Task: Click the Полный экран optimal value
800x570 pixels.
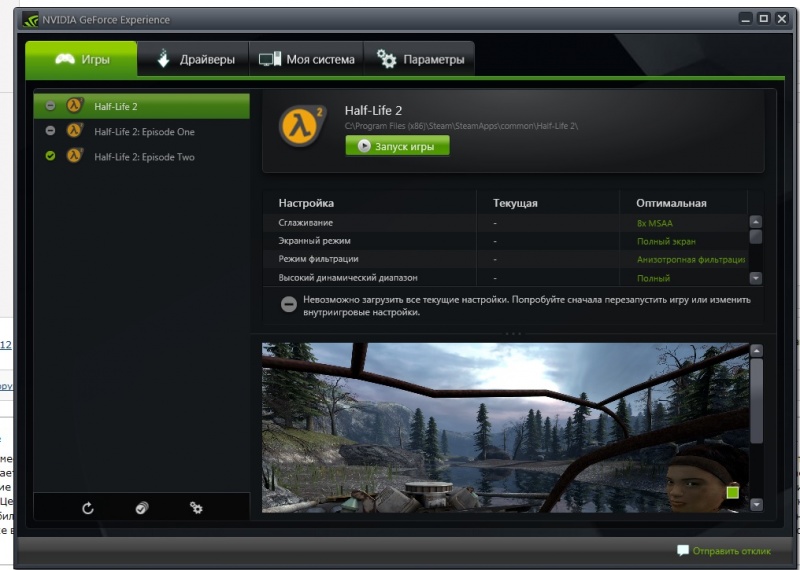Action: [666, 241]
